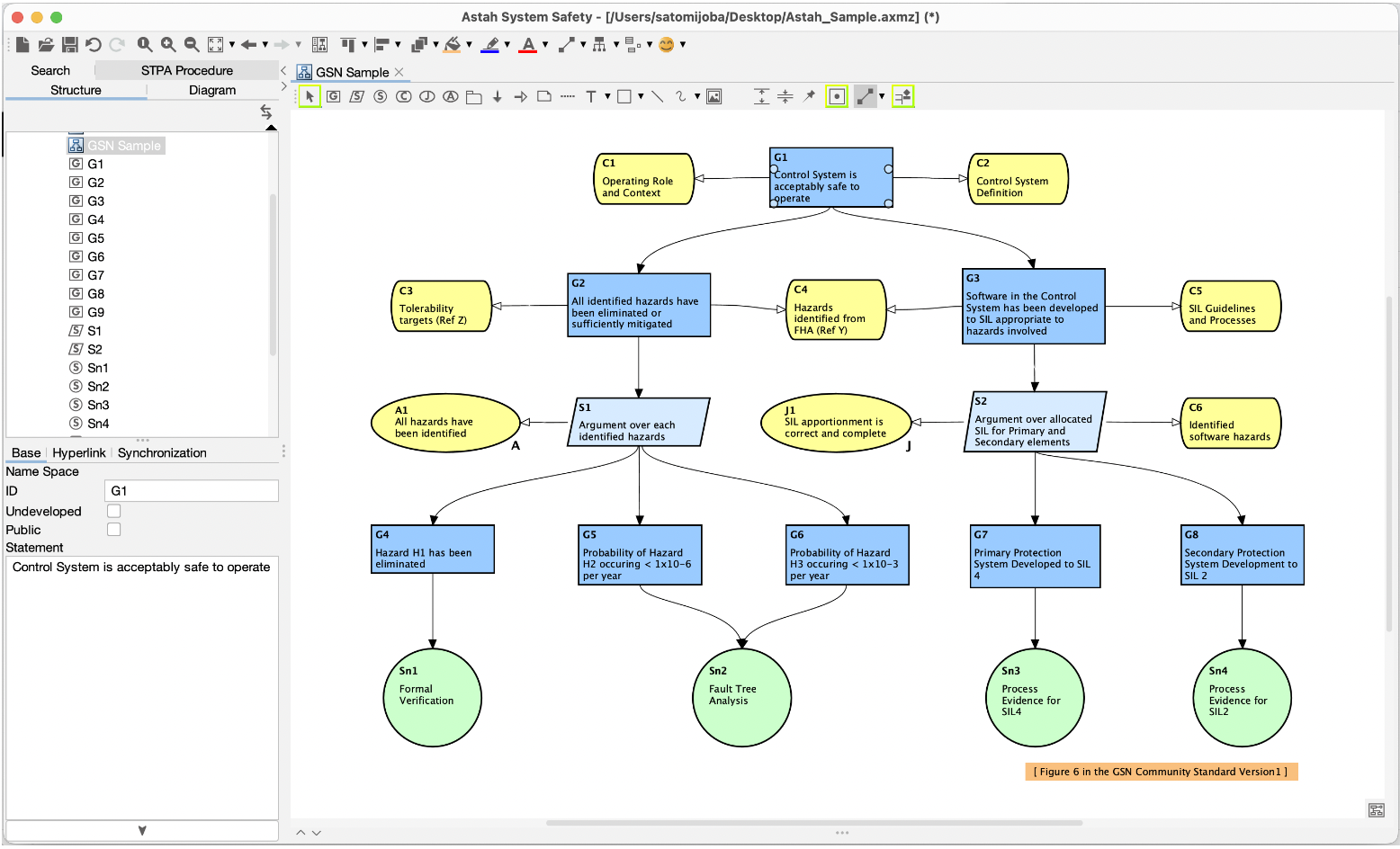Select the Assumption node tool
1400x849 pixels.
(450, 95)
